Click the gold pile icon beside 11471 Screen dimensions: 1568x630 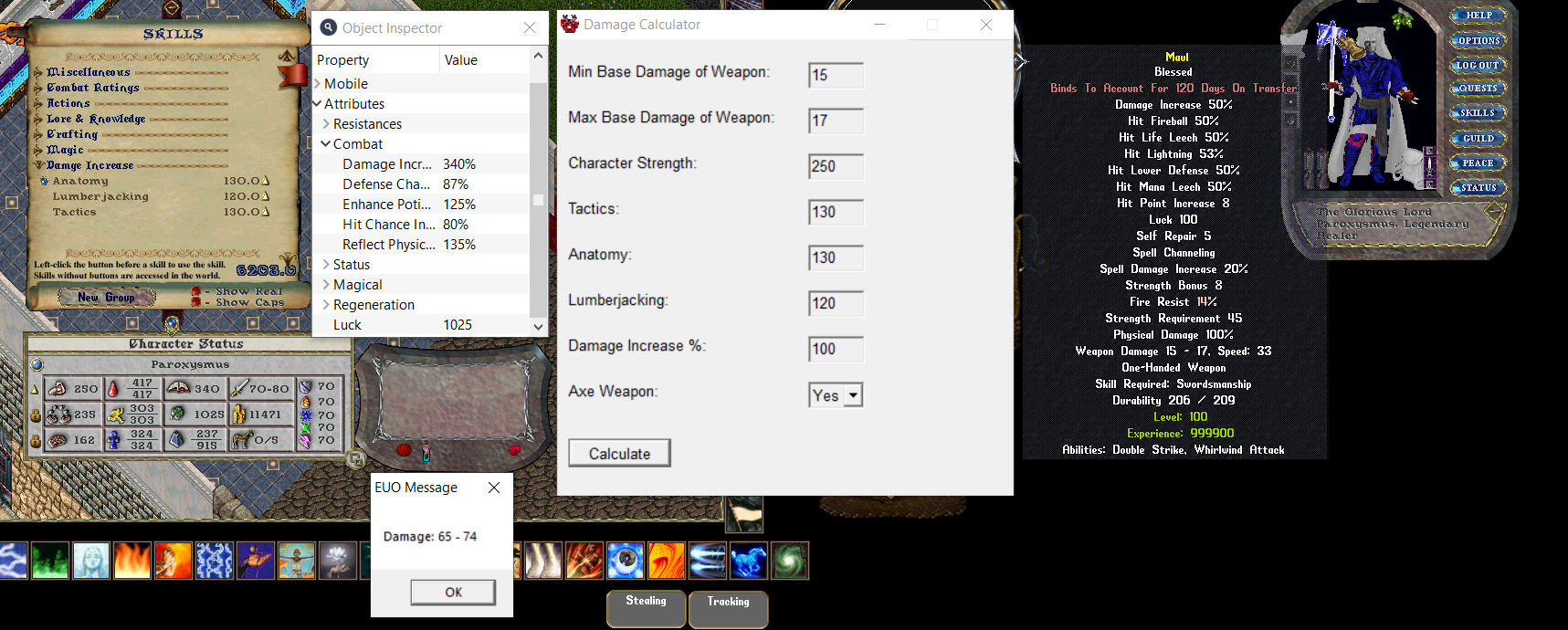[x=239, y=415]
